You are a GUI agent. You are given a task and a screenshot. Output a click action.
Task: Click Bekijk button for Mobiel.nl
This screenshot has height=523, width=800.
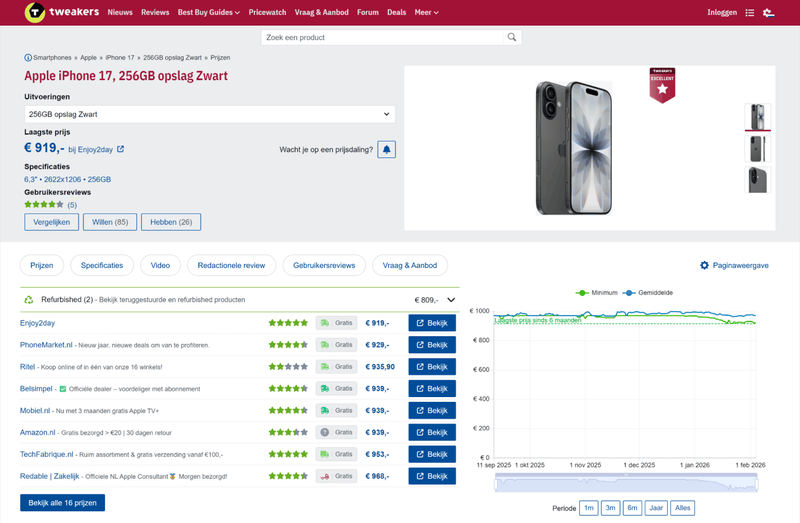pos(432,410)
